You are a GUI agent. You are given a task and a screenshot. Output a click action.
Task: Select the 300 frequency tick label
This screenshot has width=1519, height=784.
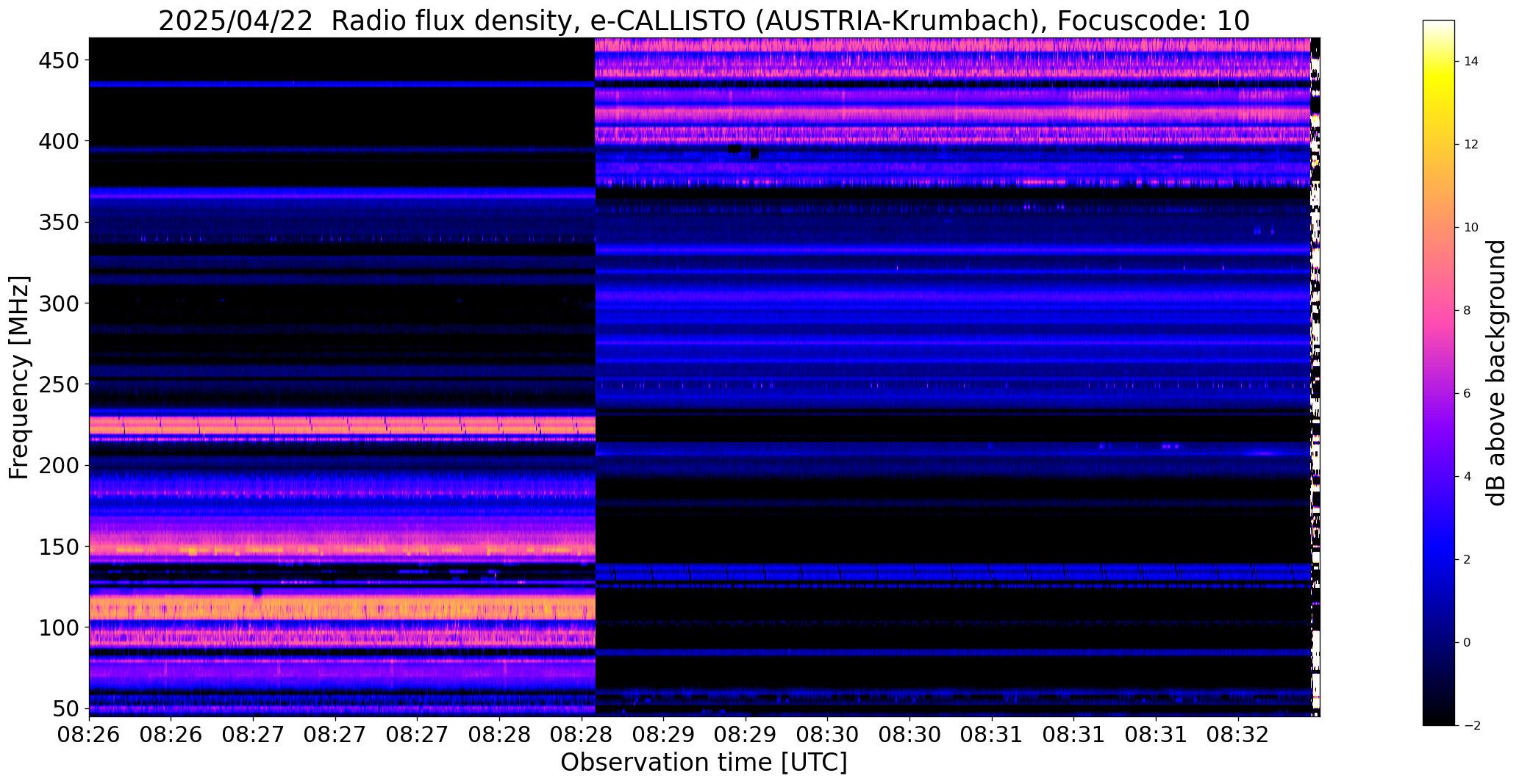coord(59,303)
